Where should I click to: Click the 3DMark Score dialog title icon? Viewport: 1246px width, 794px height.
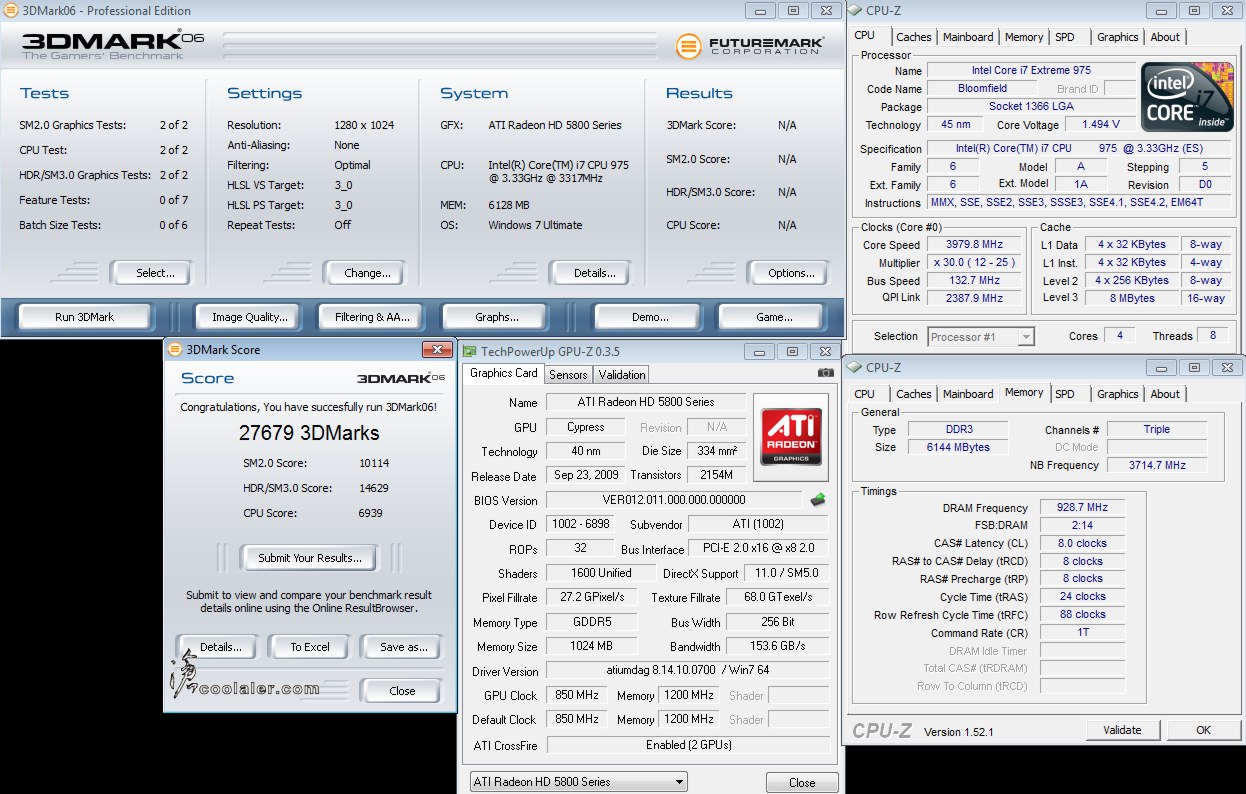click(175, 350)
